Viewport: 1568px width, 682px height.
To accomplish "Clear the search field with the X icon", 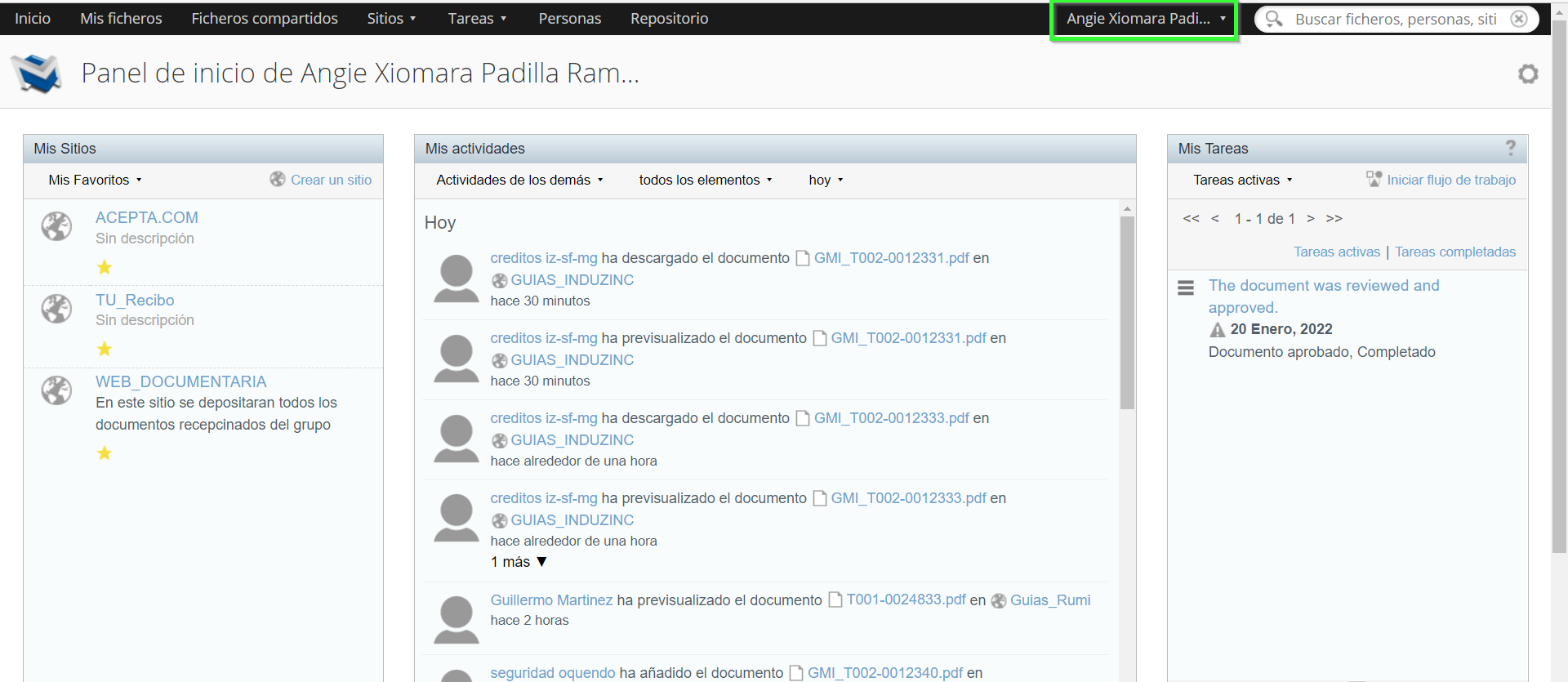I will click(1519, 19).
